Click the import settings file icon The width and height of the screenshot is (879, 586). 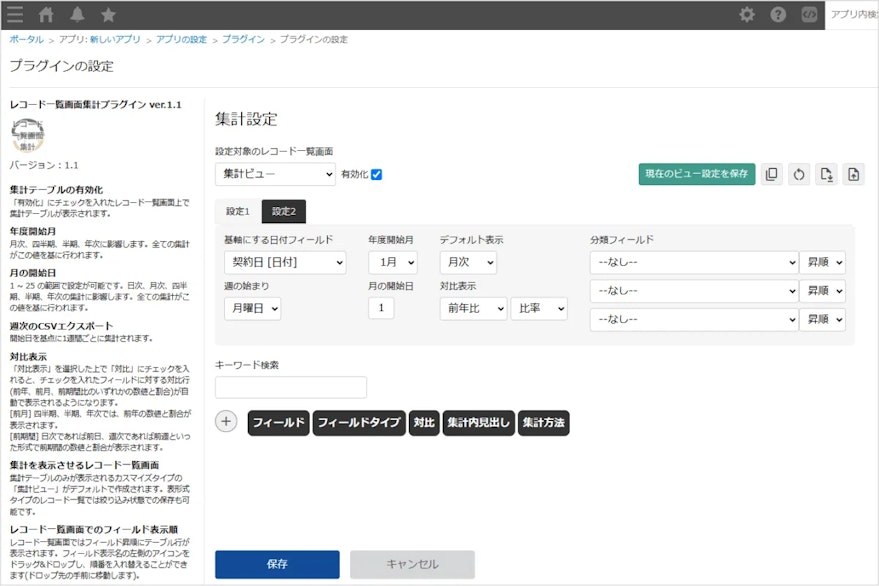pyautogui.click(x=853, y=175)
